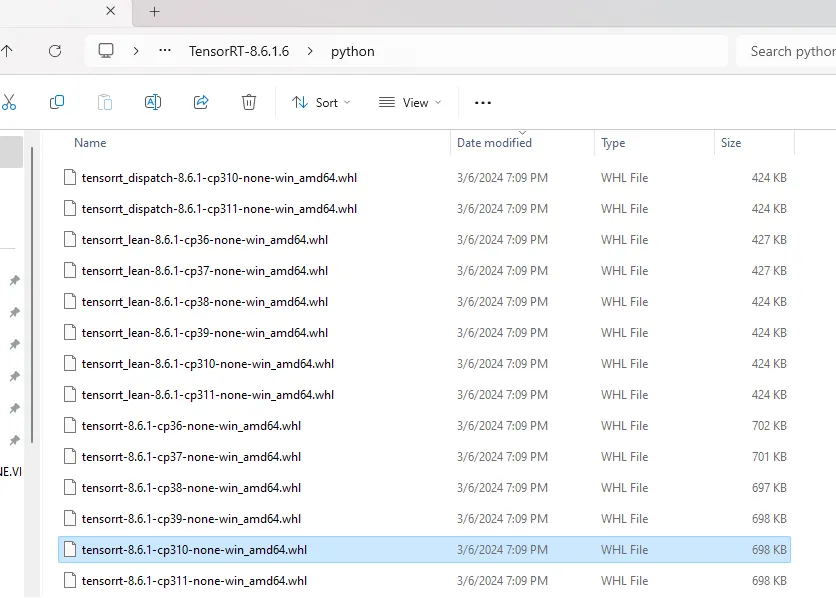
Task: Click file icon of tensorrt-8.6.1-cp39 wheel
Action: [x=70, y=518]
